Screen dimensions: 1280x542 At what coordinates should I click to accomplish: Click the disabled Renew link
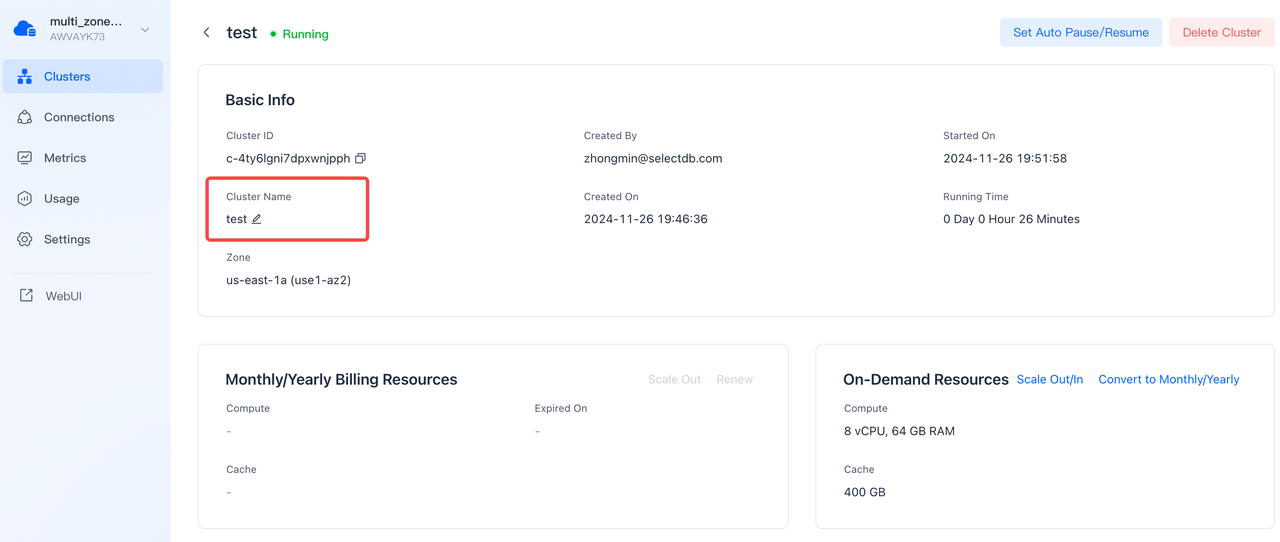pyautogui.click(x=734, y=380)
